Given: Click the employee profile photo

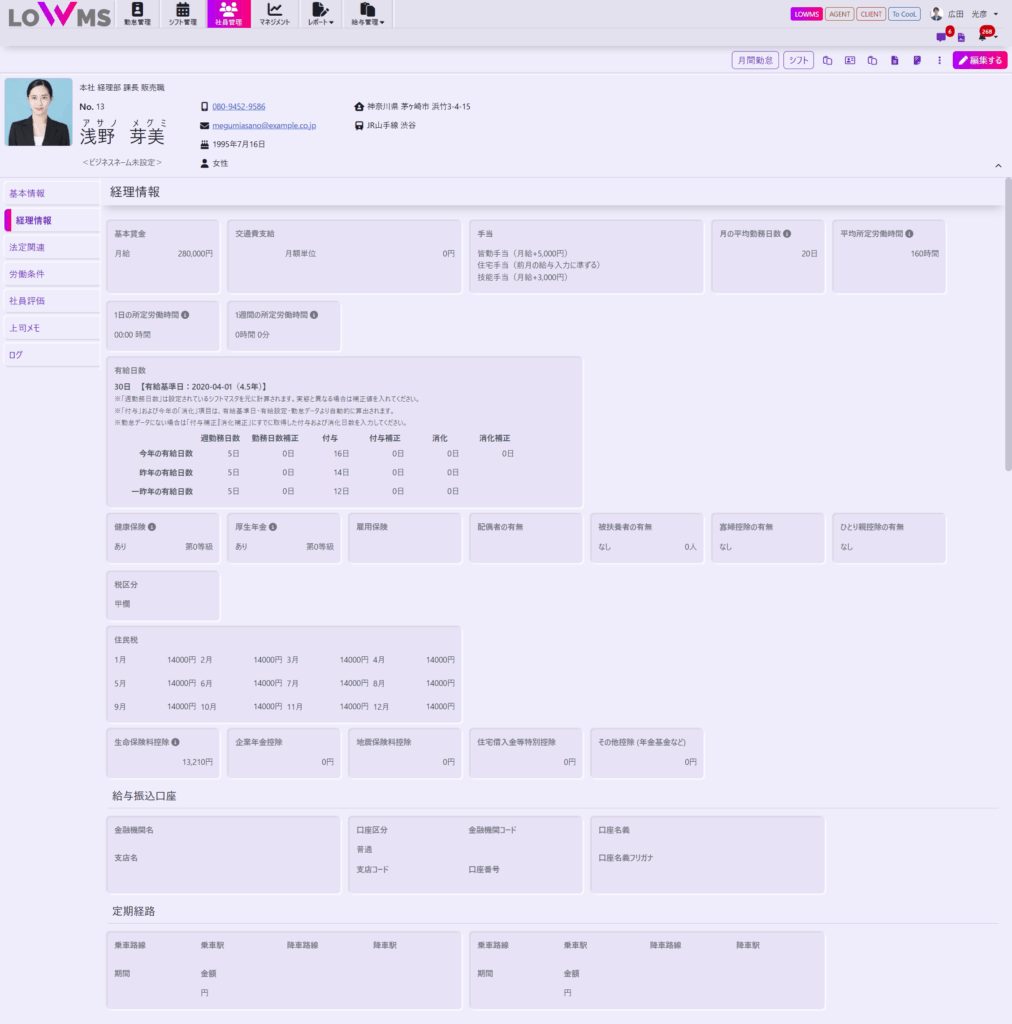Looking at the screenshot, I should [x=39, y=112].
